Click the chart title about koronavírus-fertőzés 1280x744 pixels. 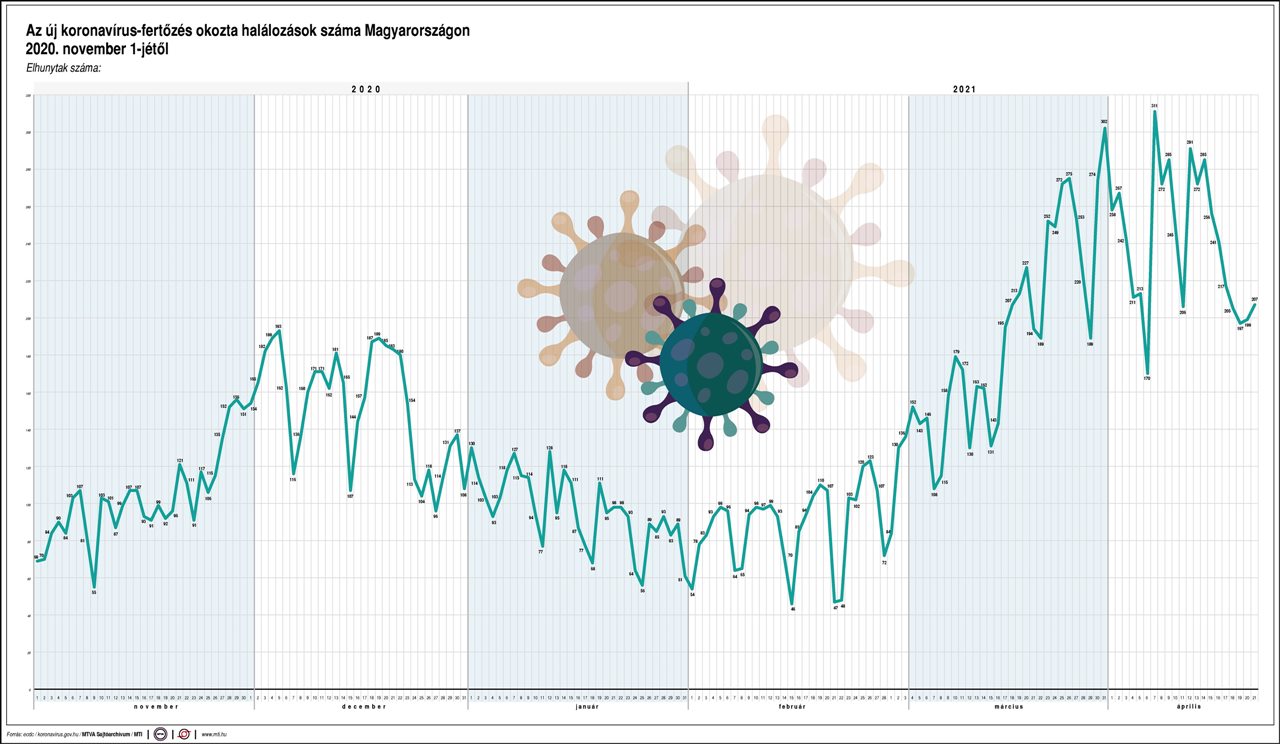248,39
